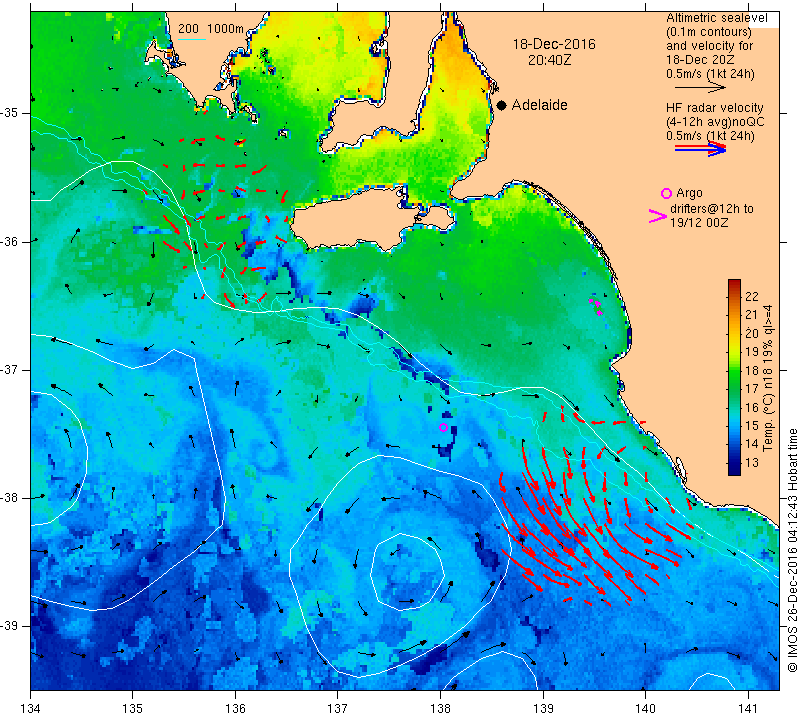800x720 pixels.
Task: Click the '134' longitude axis label
Action: click(x=31, y=709)
